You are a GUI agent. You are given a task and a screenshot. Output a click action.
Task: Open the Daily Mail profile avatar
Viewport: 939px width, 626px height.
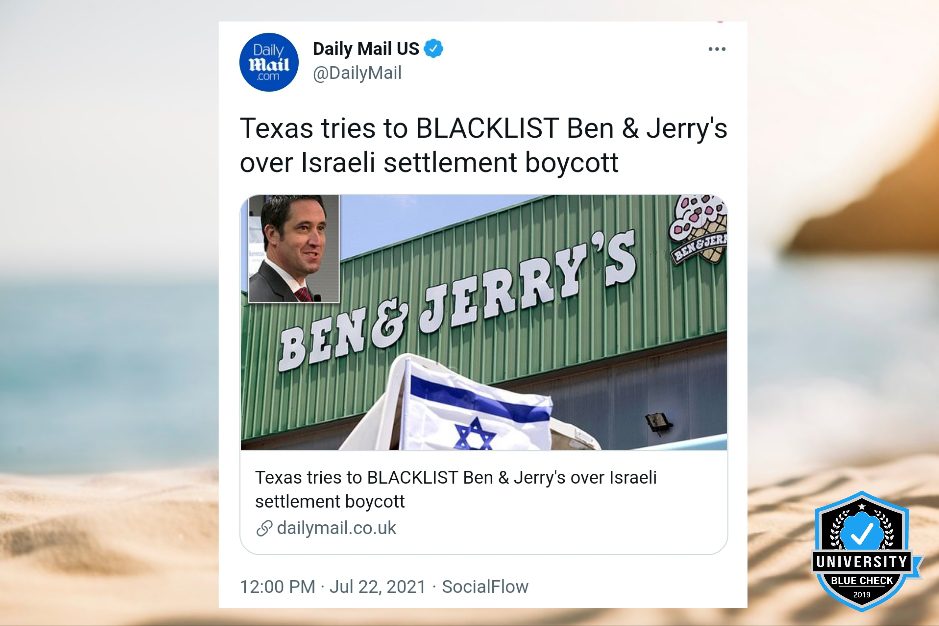(268, 62)
